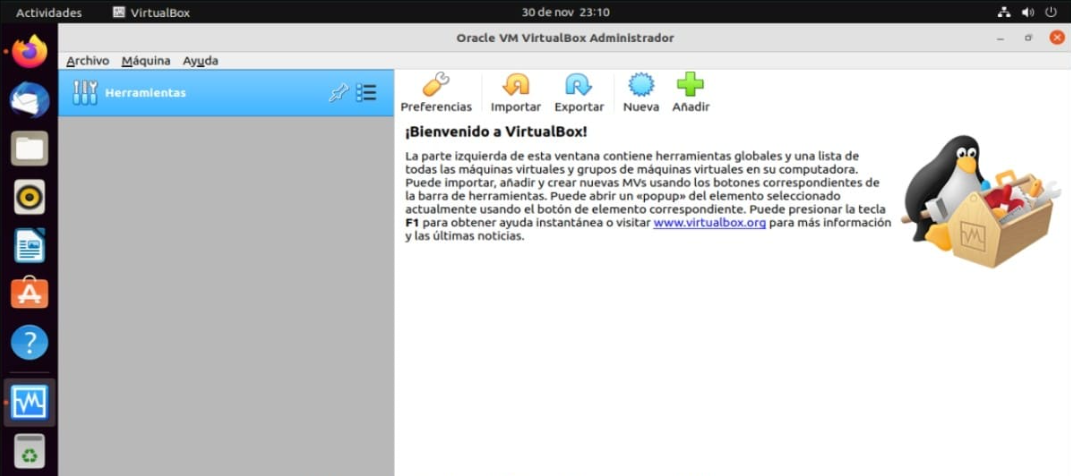This screenshot has height=476, width=1071.
Task: Click the power icon in the top bar
Action: click(1051, 12)
